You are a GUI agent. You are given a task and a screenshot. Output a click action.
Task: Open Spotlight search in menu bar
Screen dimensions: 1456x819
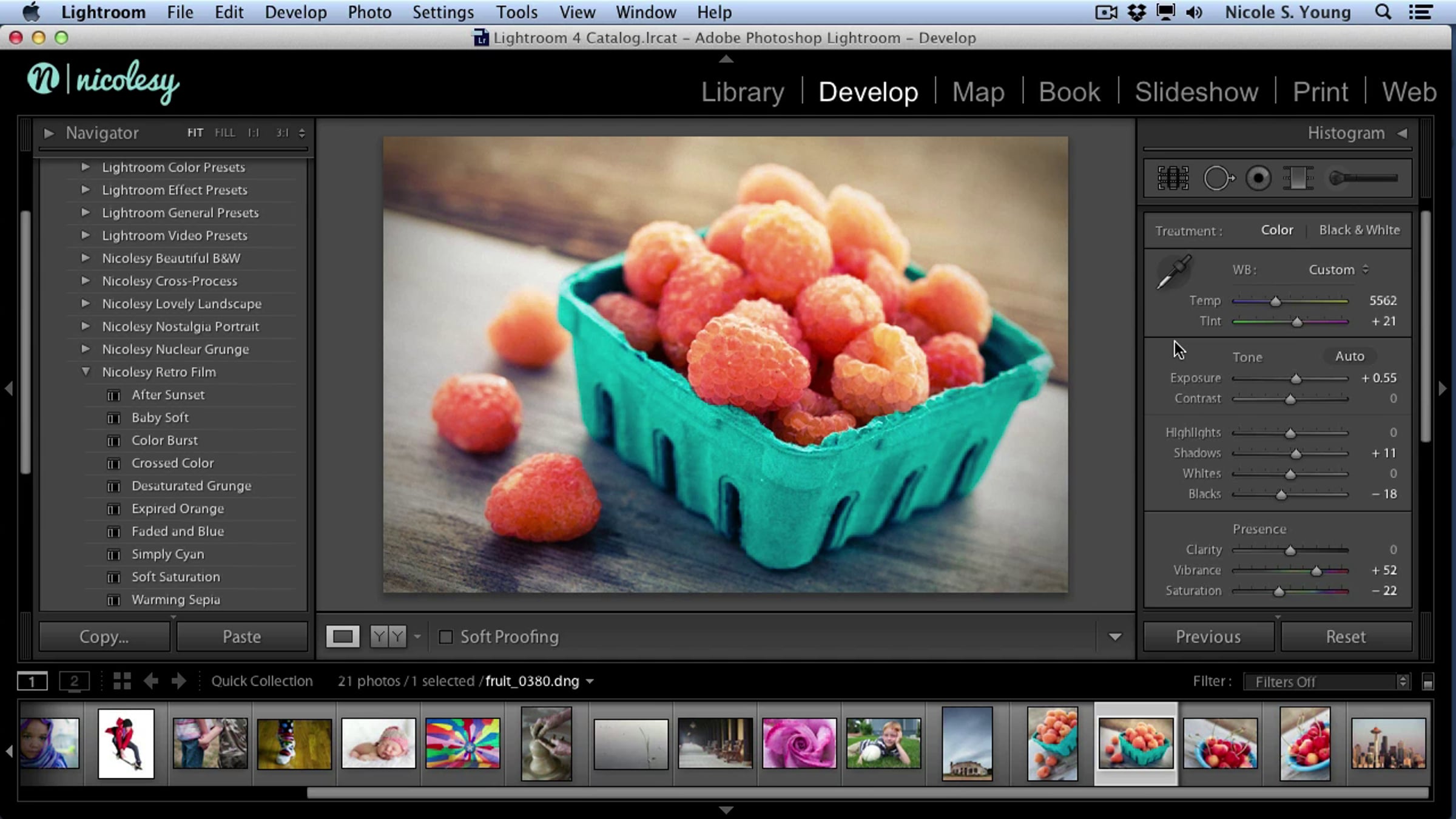tap(1383, 12)
